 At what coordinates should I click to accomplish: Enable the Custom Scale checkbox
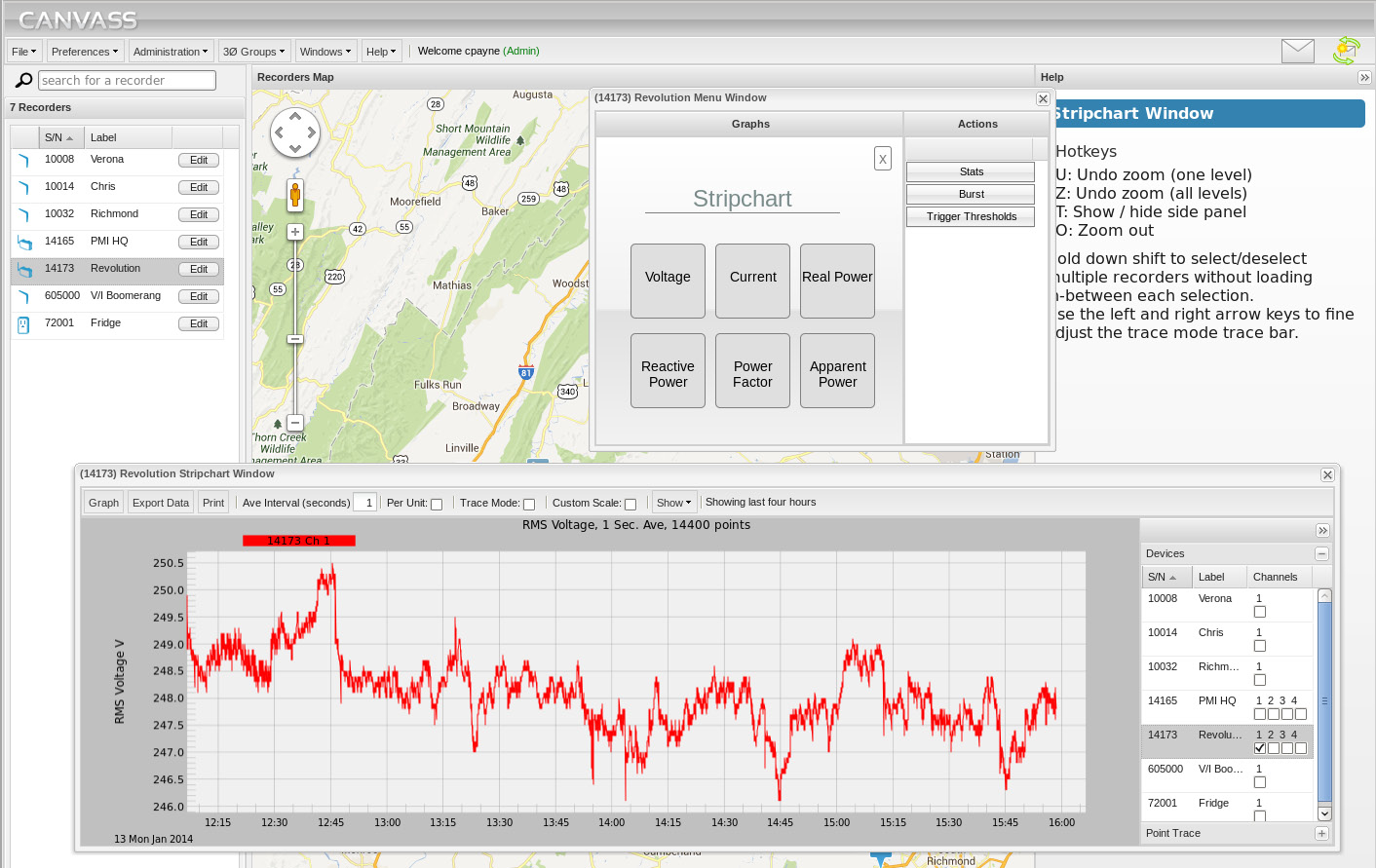click(x=631, y=504)
